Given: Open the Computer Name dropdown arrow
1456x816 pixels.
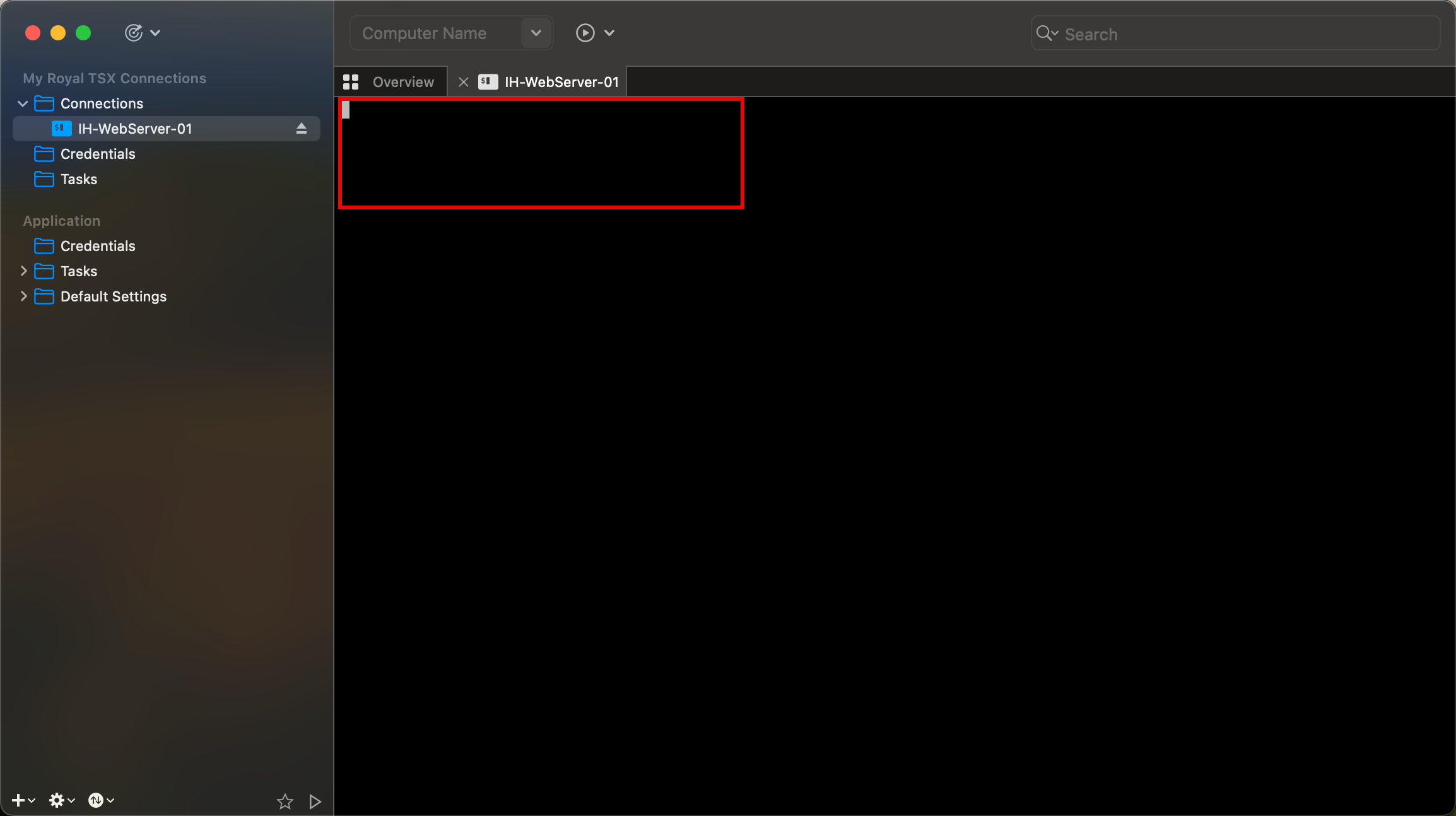Looking at the screenshot, I should click(x=536, y=33).
